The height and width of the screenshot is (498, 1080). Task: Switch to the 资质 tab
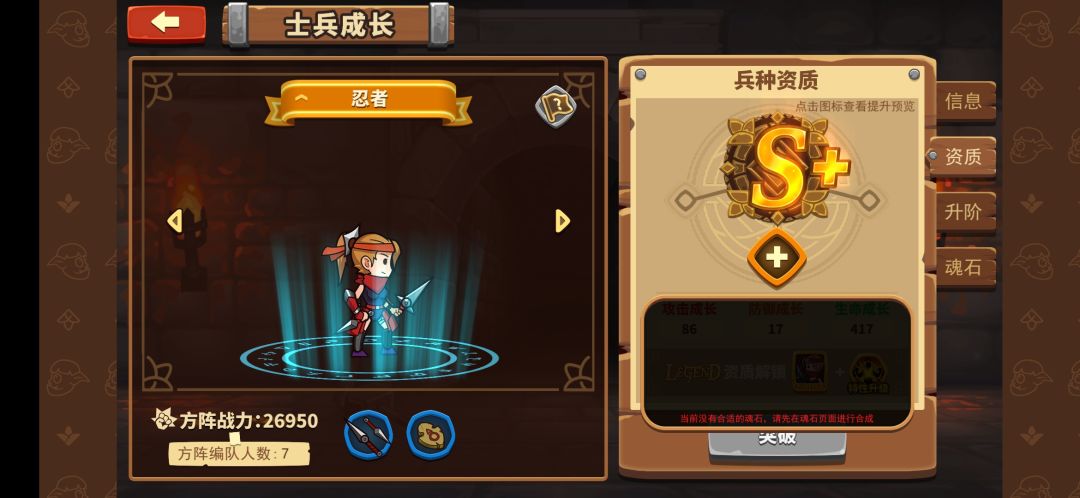962,157
